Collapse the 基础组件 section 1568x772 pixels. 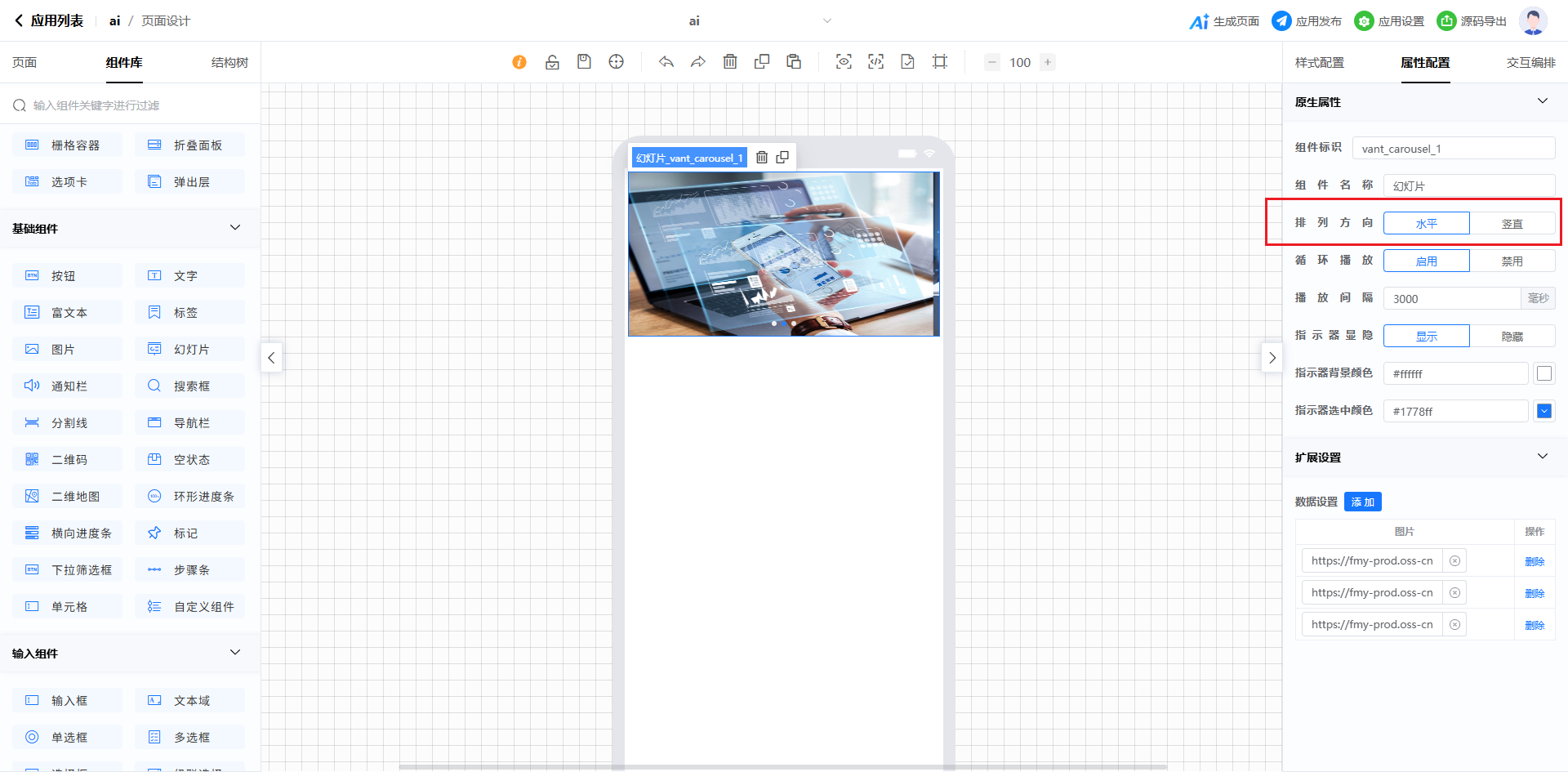235,228
